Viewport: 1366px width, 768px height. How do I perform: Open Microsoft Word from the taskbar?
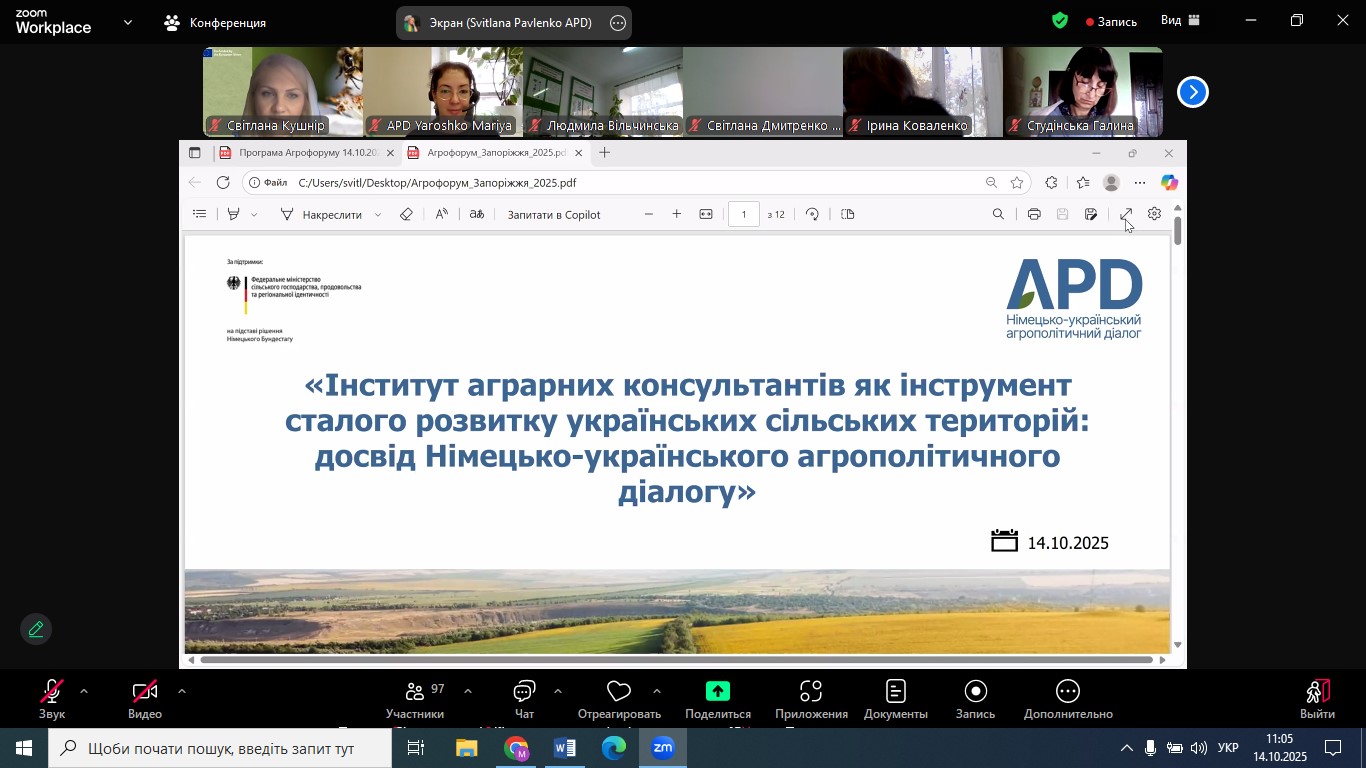tap(565, 748)
